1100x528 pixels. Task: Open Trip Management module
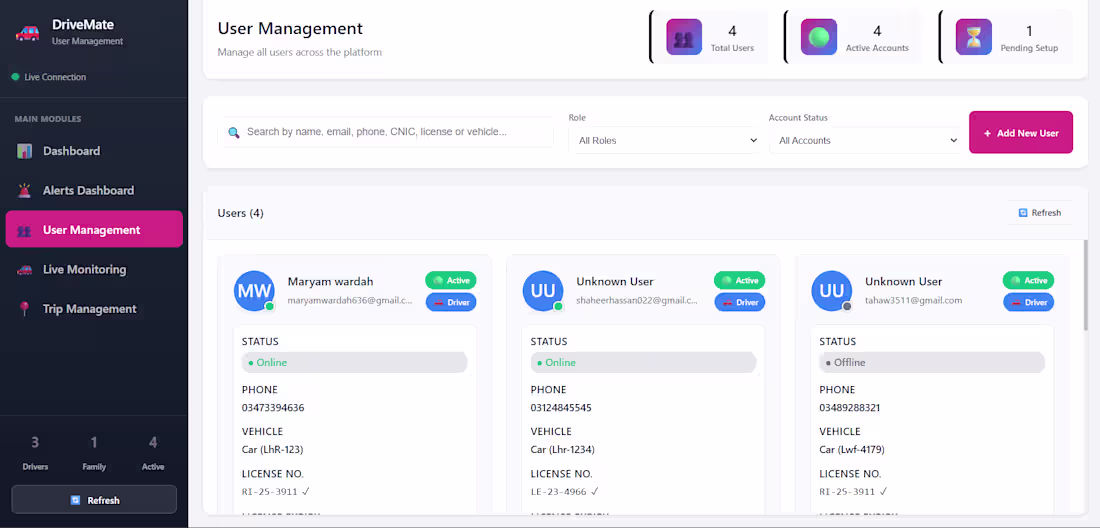point(94,309)
